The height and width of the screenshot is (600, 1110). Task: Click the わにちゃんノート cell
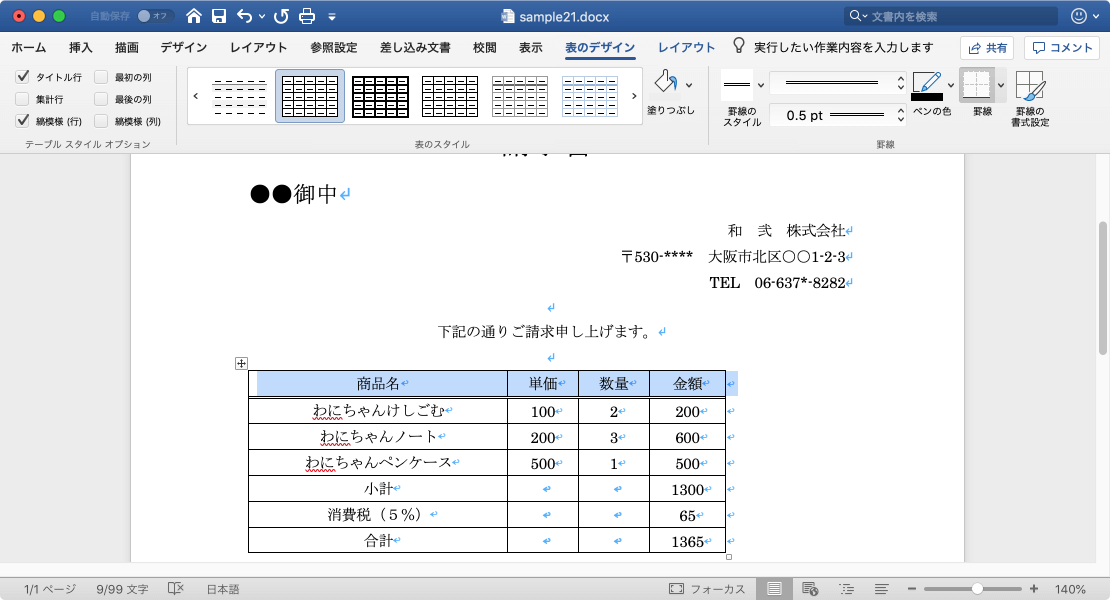pyautogui.click(x=378, y=437)
